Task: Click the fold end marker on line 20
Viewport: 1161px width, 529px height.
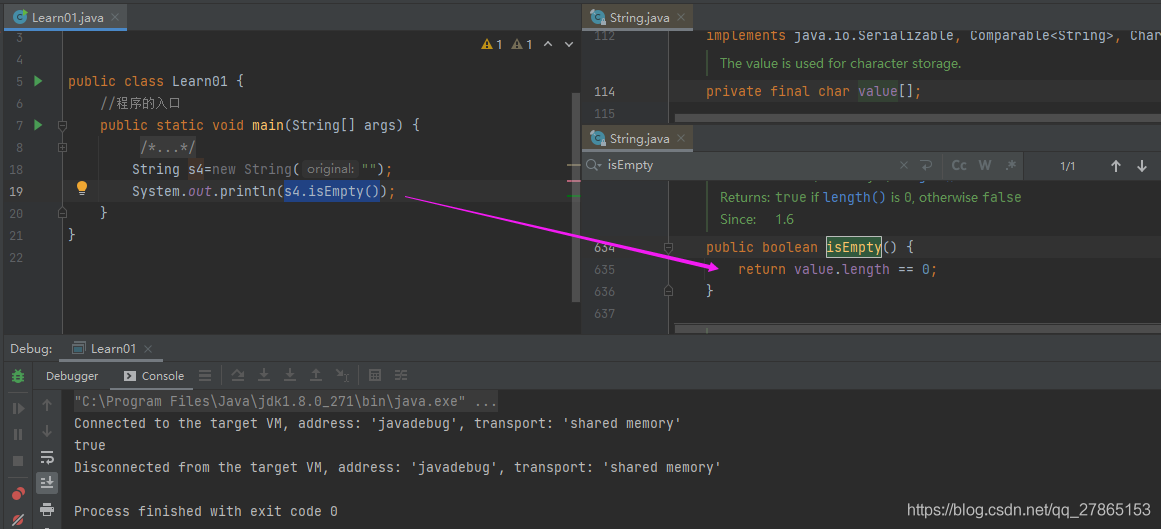Action: 62,213
